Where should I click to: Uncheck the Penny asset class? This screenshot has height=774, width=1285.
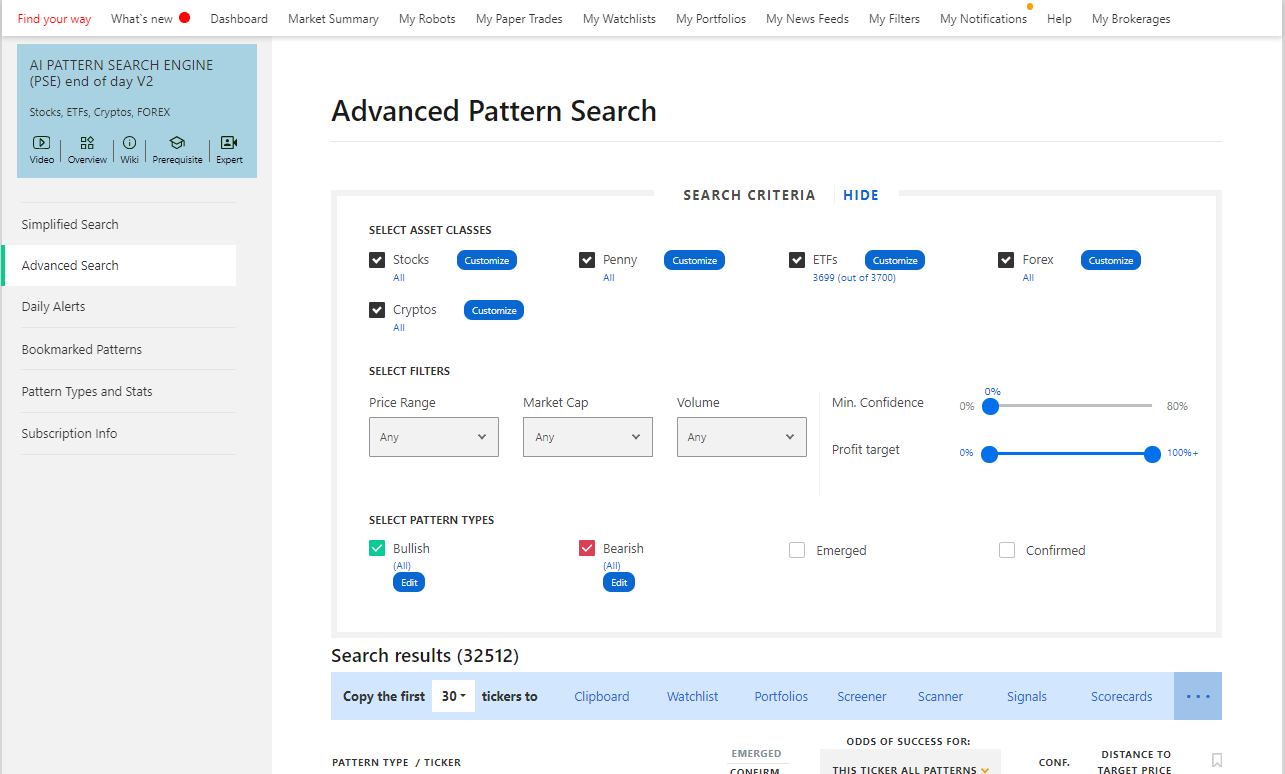click(587, 260)
